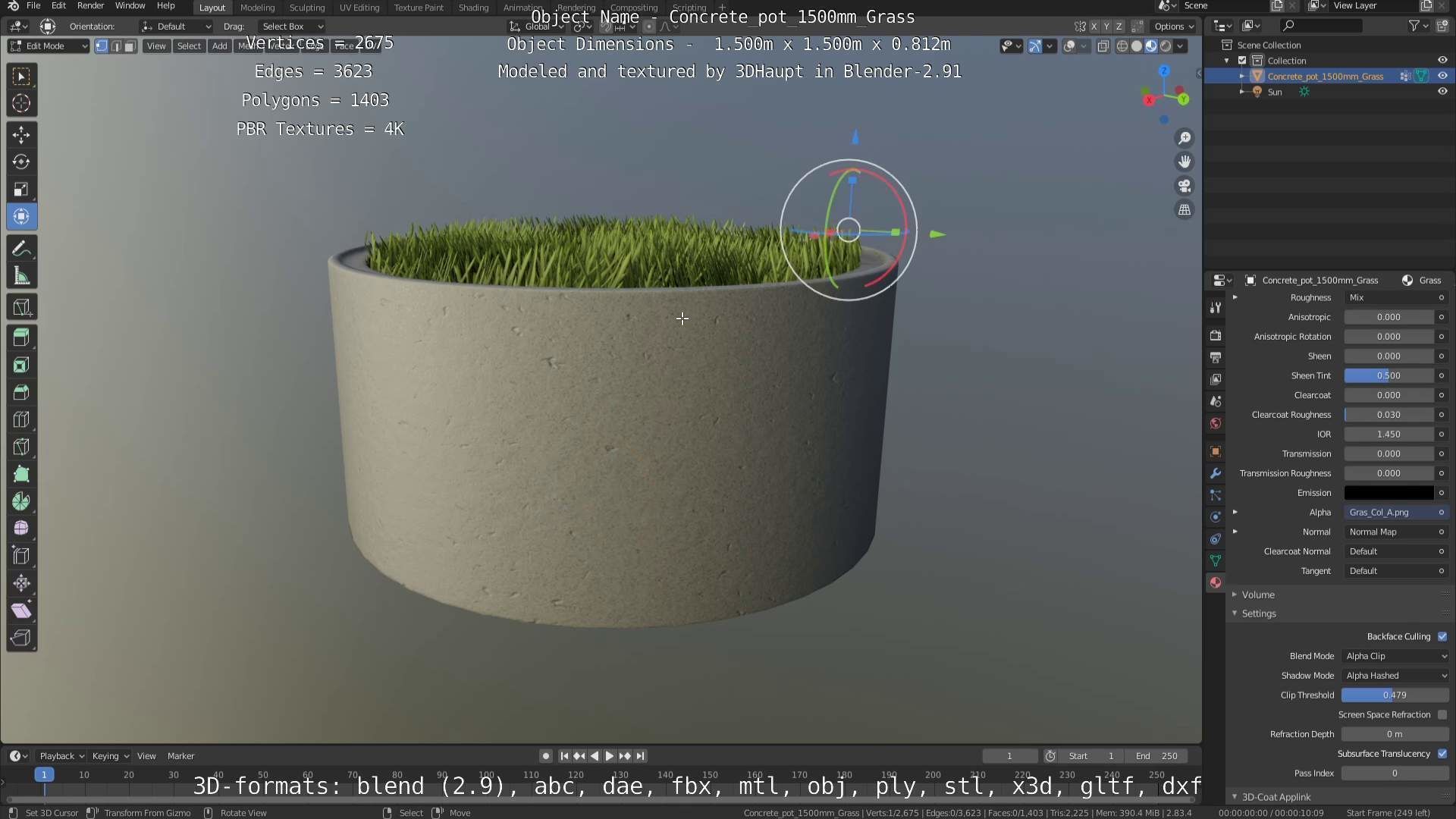Open the Shadow Mode Alpha Hashed dropdown
Screen dimensions: 1456x819
(x=1395, y=676)
